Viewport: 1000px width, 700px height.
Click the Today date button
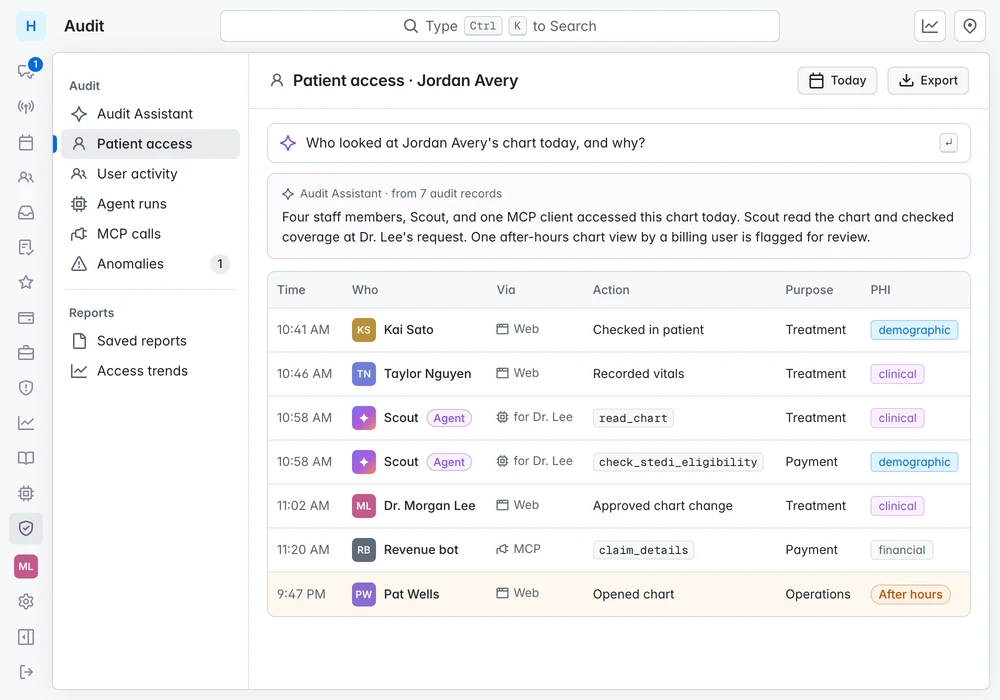[837, 81]
